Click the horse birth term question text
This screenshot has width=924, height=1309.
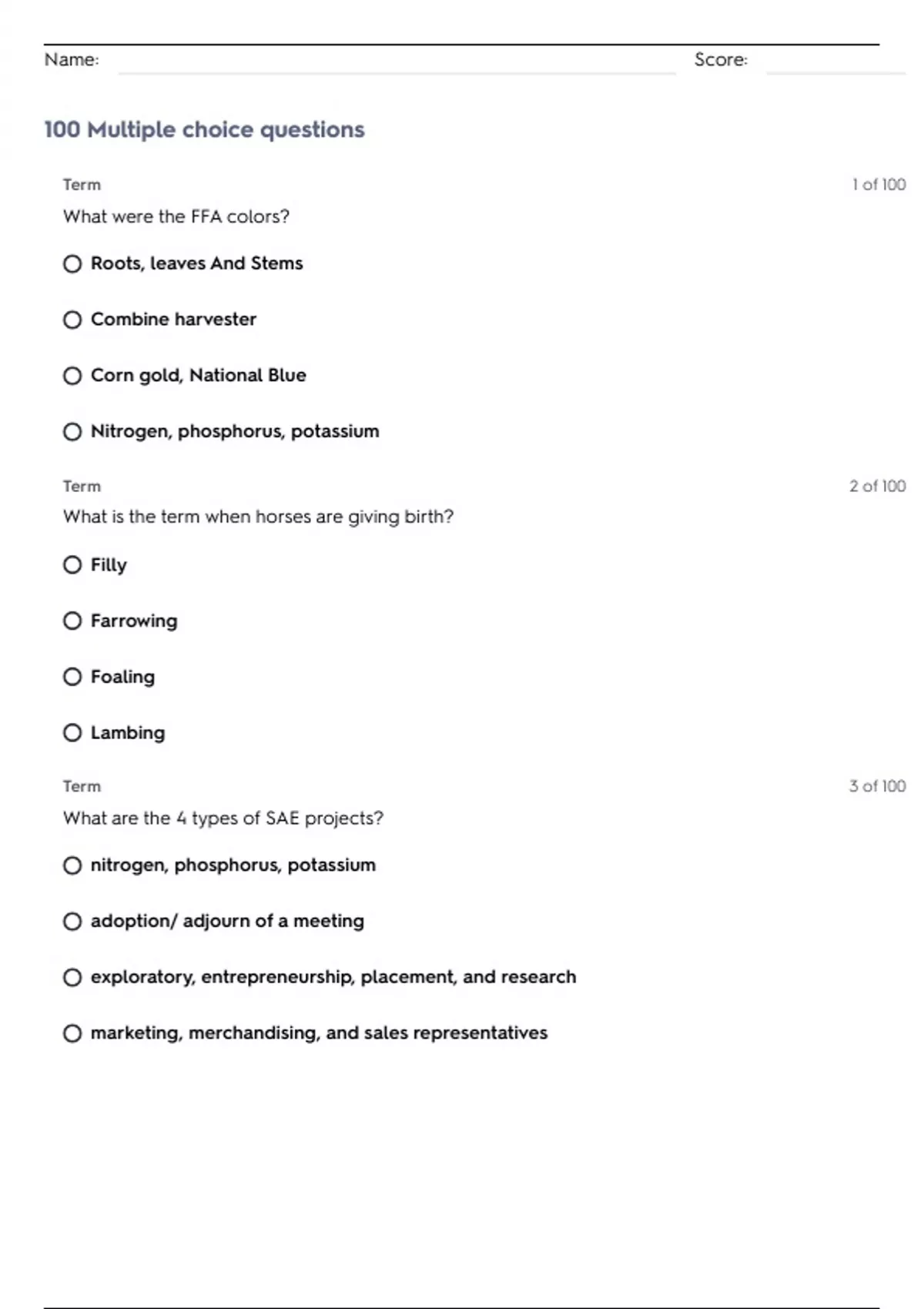point(258,517)
